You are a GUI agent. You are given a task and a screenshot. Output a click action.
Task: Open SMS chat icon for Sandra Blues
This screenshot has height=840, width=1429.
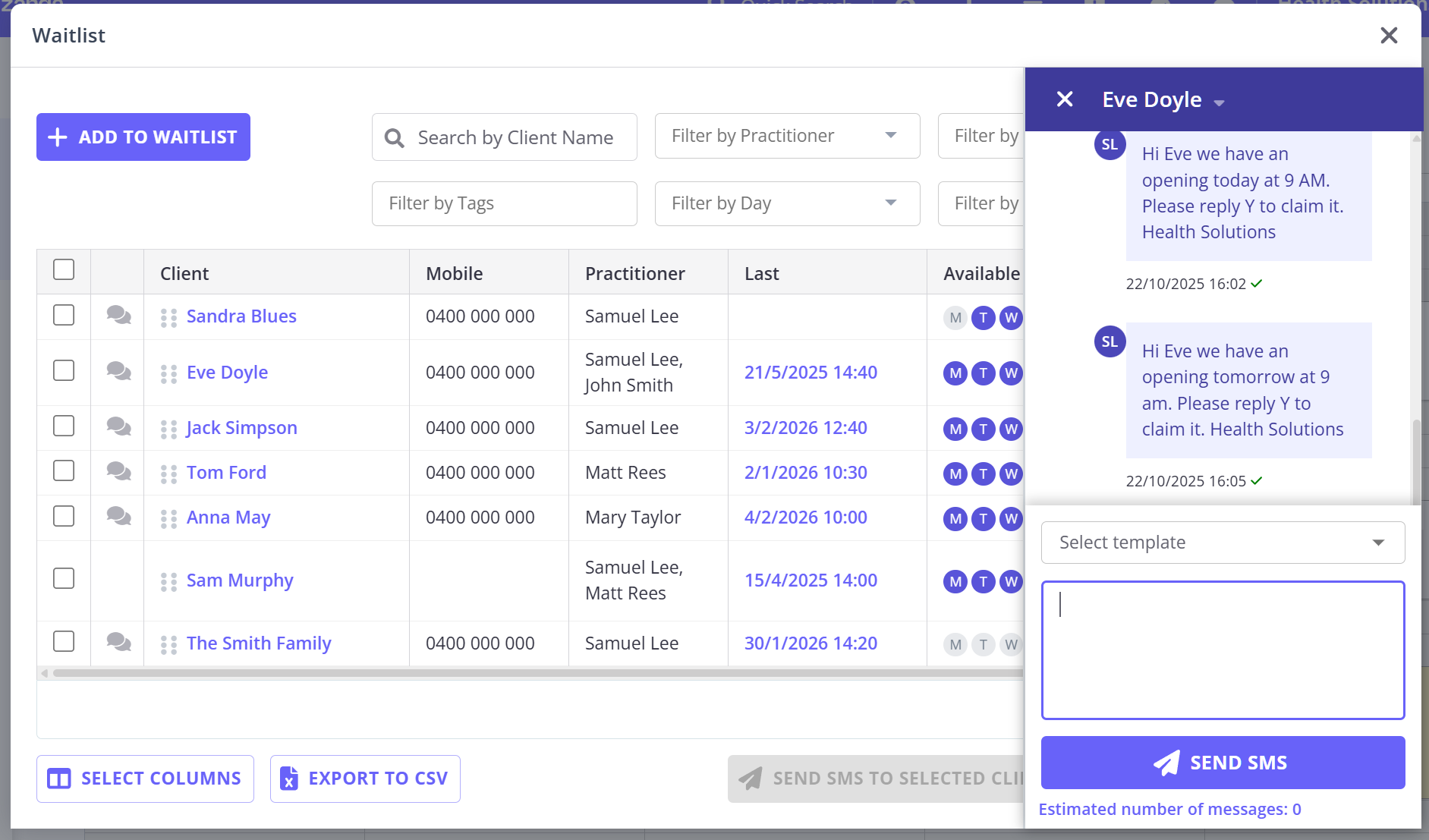point(118,315)
